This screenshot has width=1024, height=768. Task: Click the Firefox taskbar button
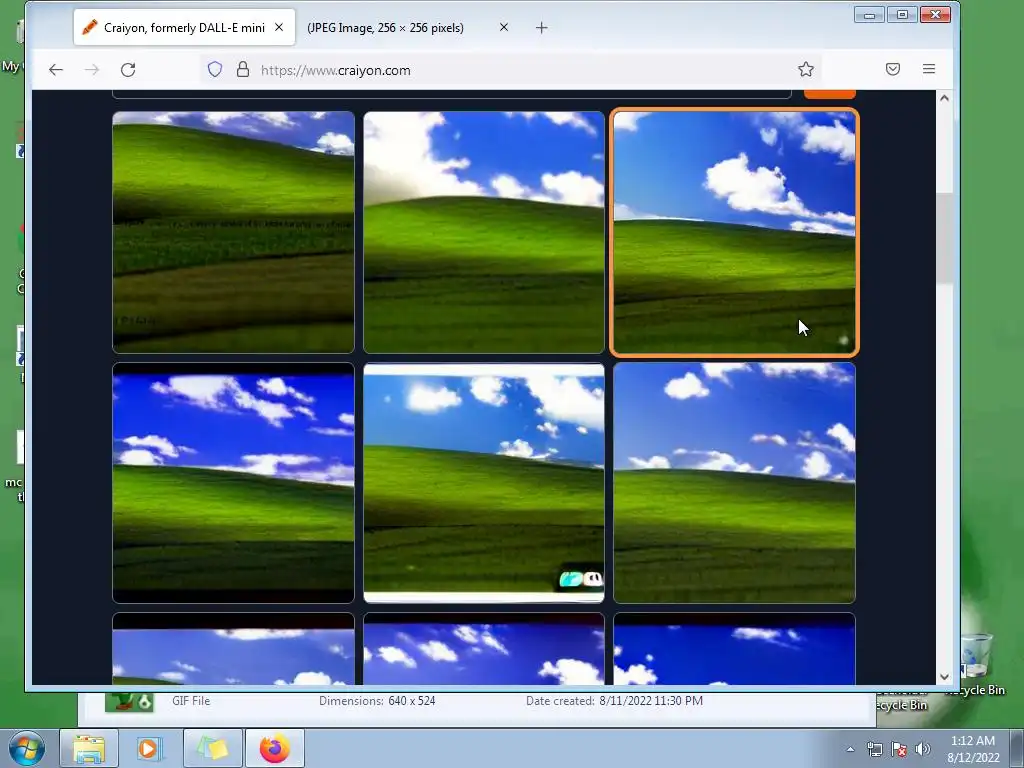tap(274, 748)
